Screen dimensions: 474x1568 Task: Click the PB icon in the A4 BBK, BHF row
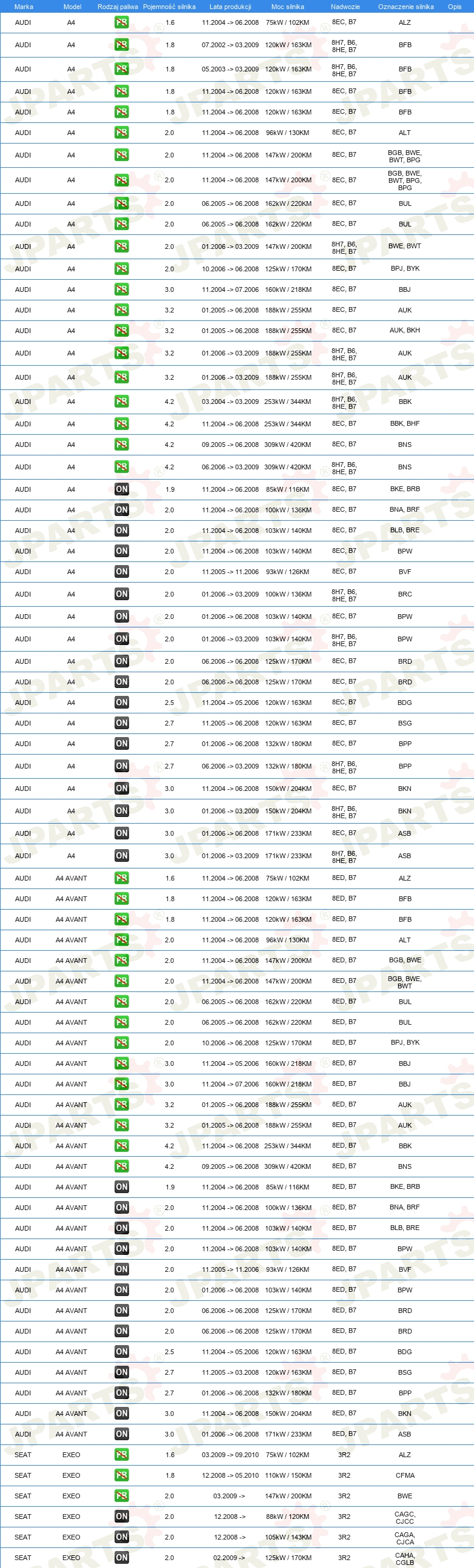121,424
